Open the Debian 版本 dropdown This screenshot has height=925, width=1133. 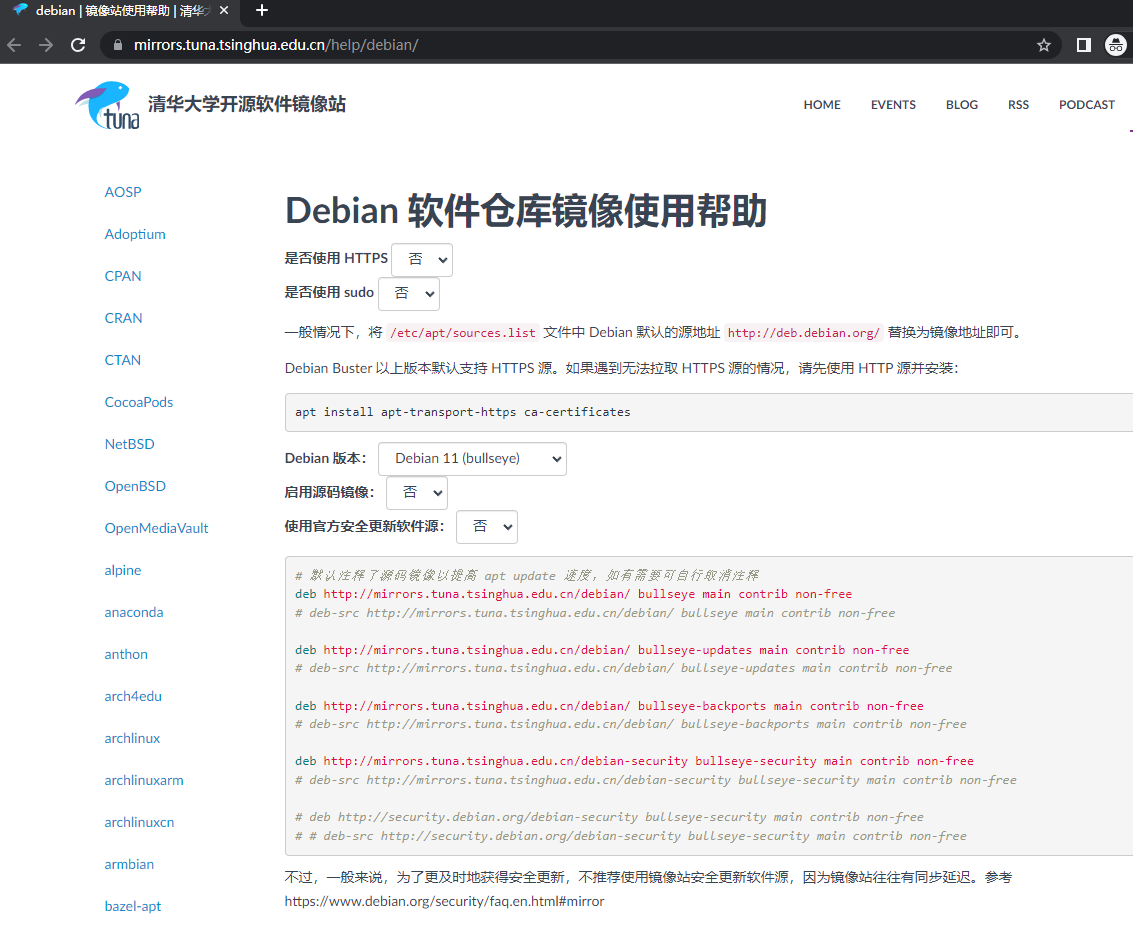(472, 459)
